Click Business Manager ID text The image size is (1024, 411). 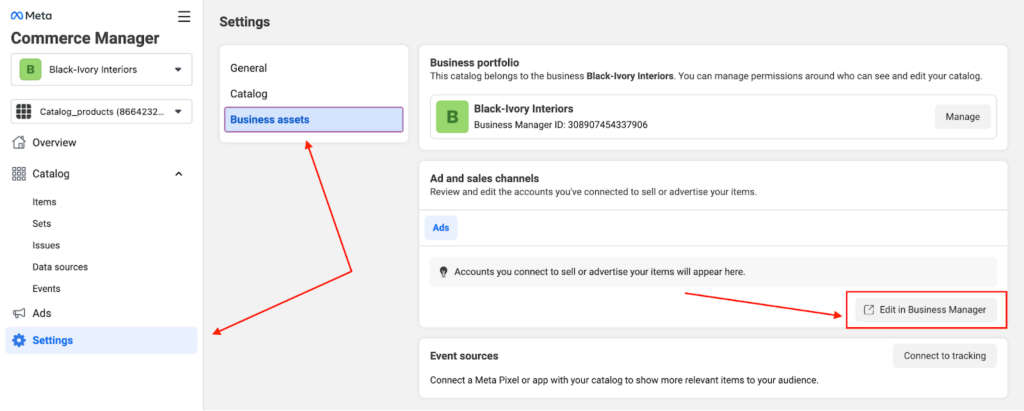[x=561, y=125]
